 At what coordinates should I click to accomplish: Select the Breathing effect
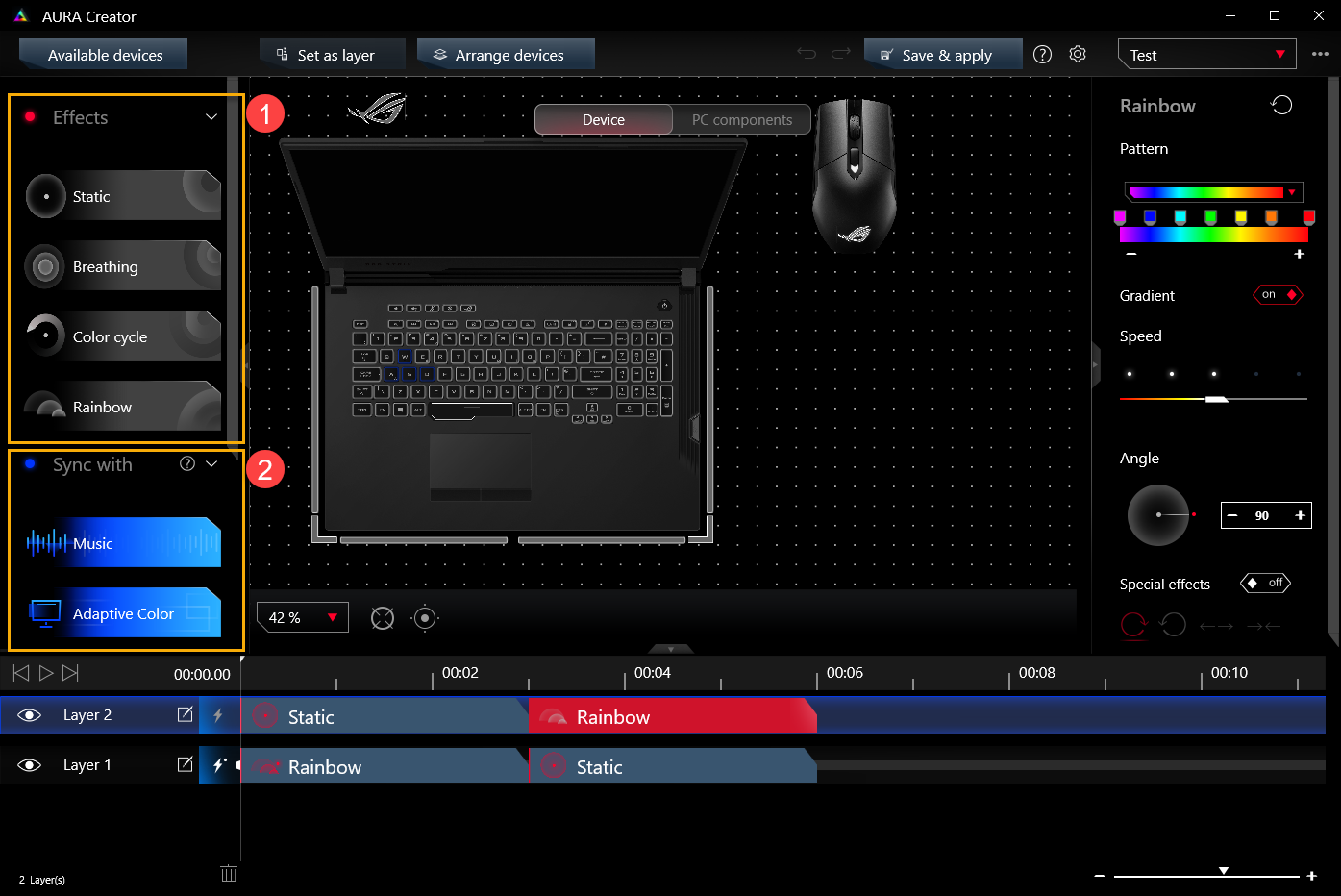pyautogui.click(x=123, y=266)
